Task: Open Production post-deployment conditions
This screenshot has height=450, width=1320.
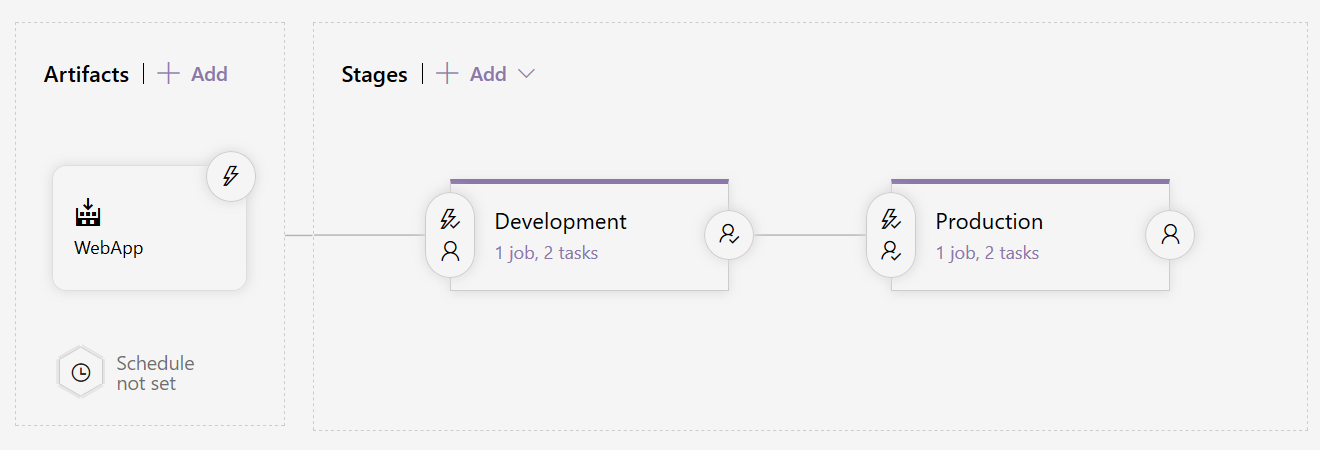Action: pos(1170,235)
